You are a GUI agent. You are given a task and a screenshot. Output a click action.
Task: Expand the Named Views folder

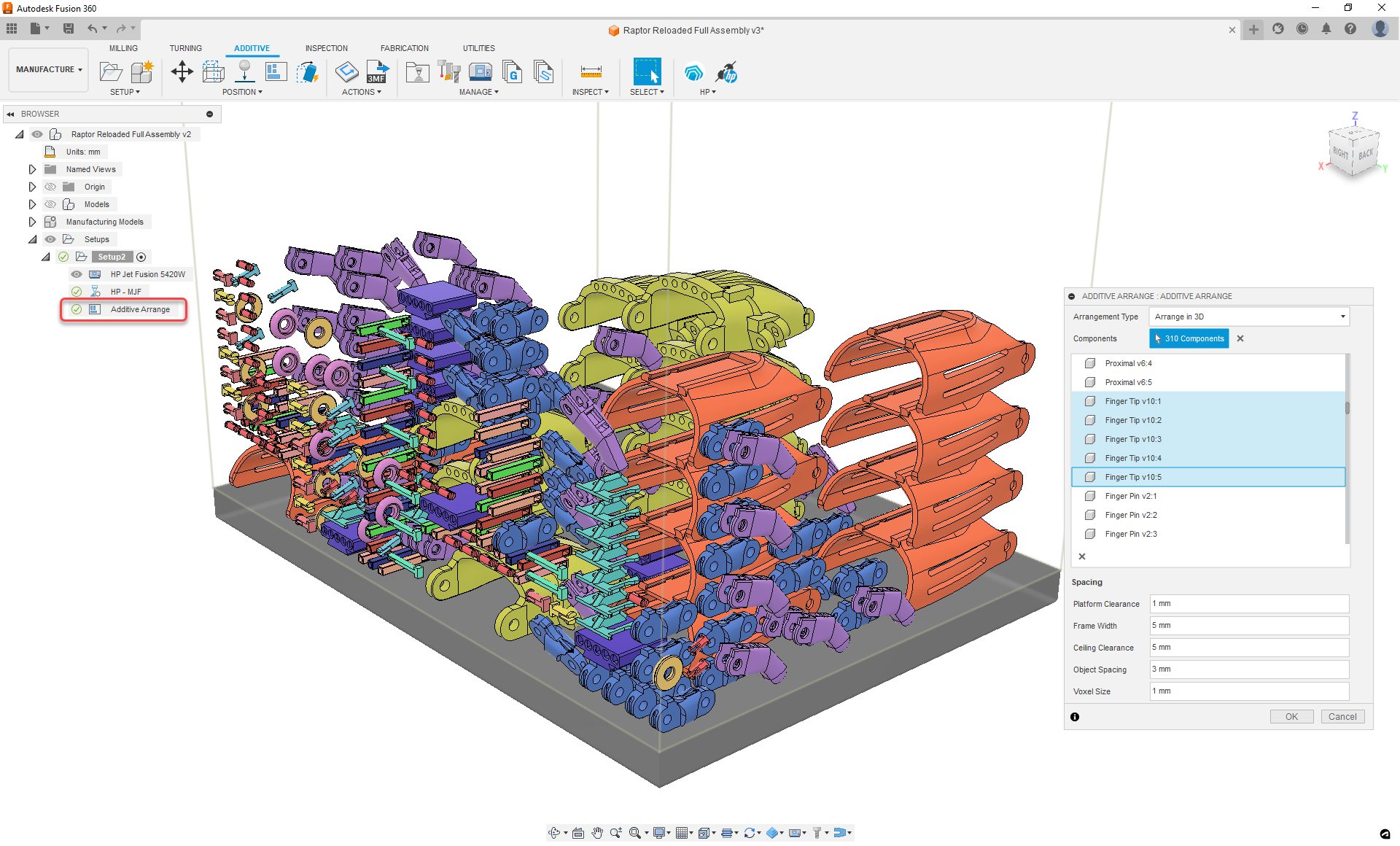click(32, 169)
